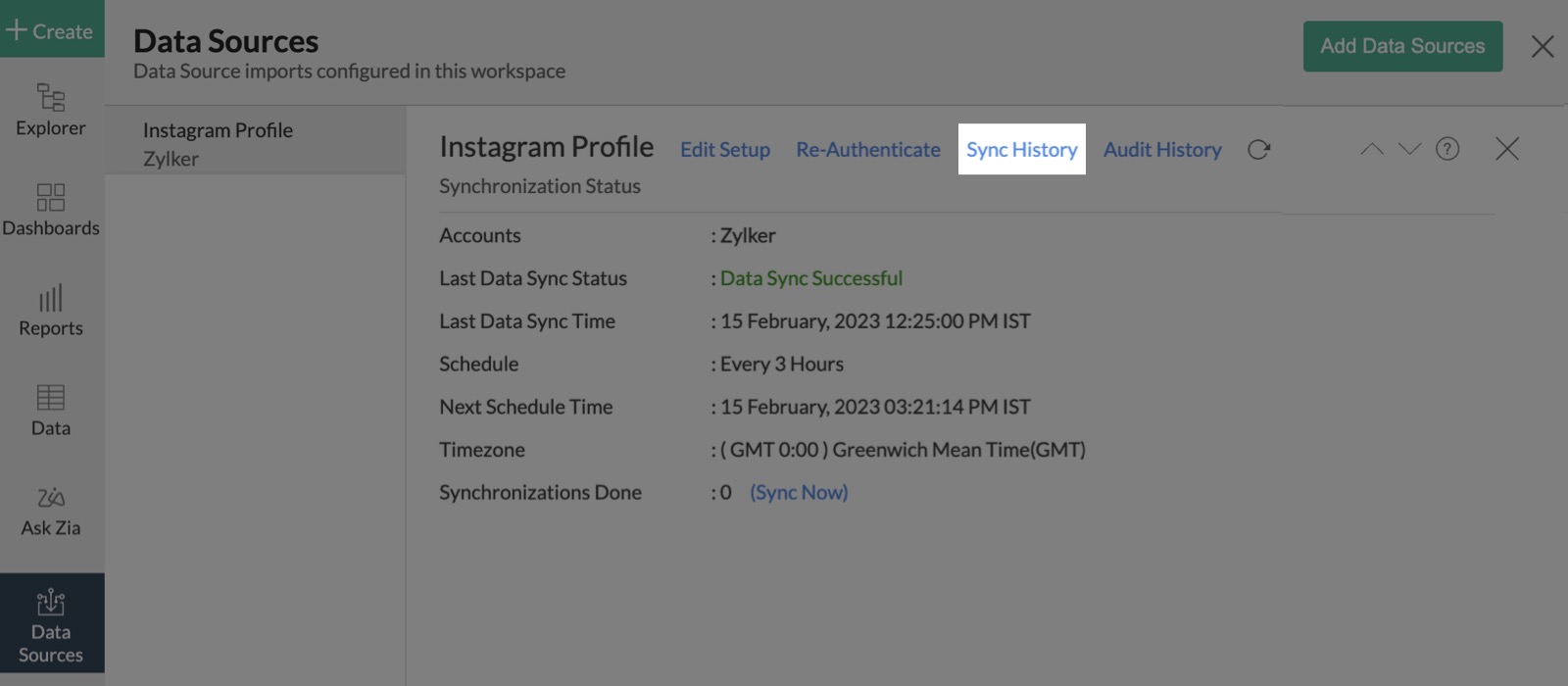Open Ask Zia assistant

coord(51,510)
